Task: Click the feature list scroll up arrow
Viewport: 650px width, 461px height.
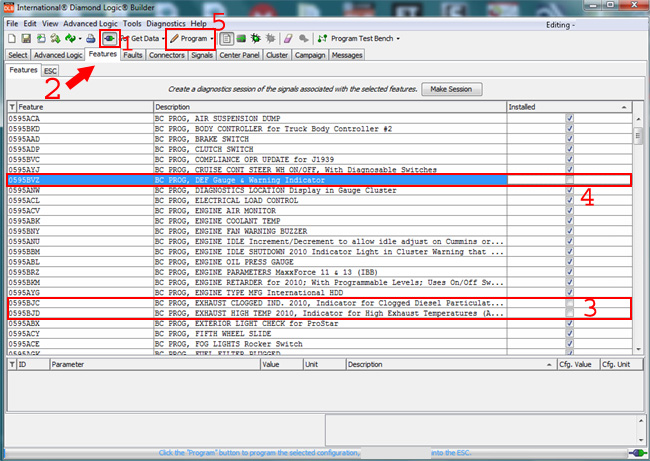Action: [x=638, y=119]
